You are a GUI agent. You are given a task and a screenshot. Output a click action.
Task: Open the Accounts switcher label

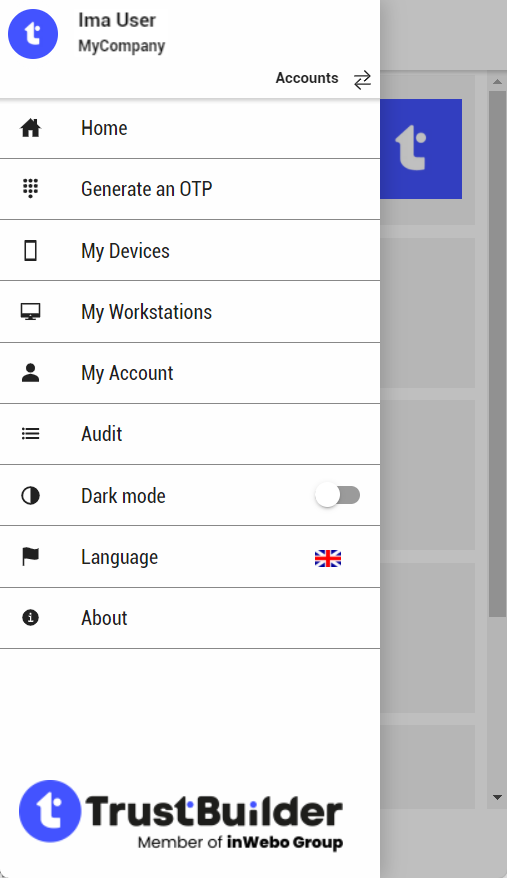coord(307,78)
